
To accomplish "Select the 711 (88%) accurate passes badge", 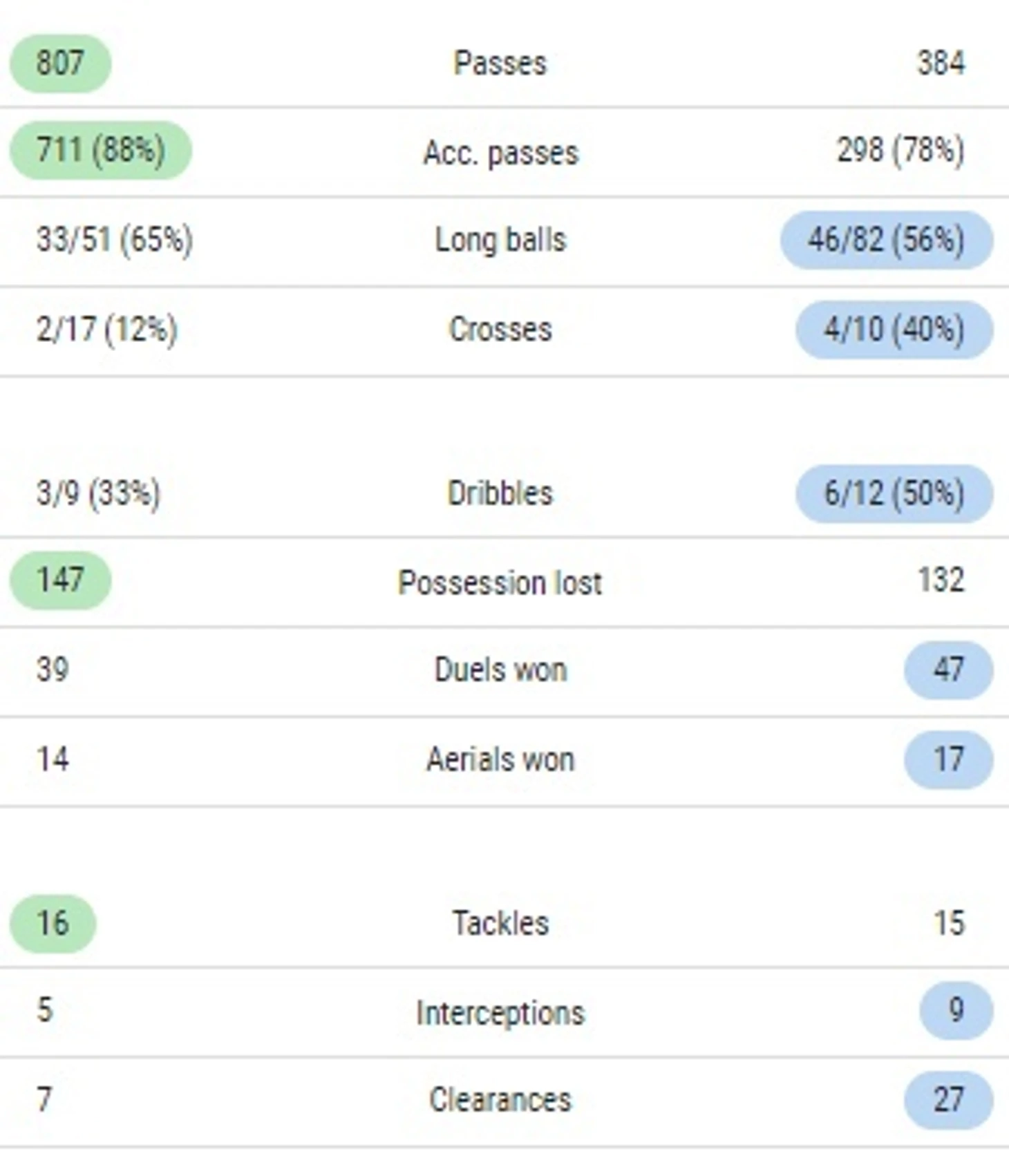I will (x=100, y=150).
